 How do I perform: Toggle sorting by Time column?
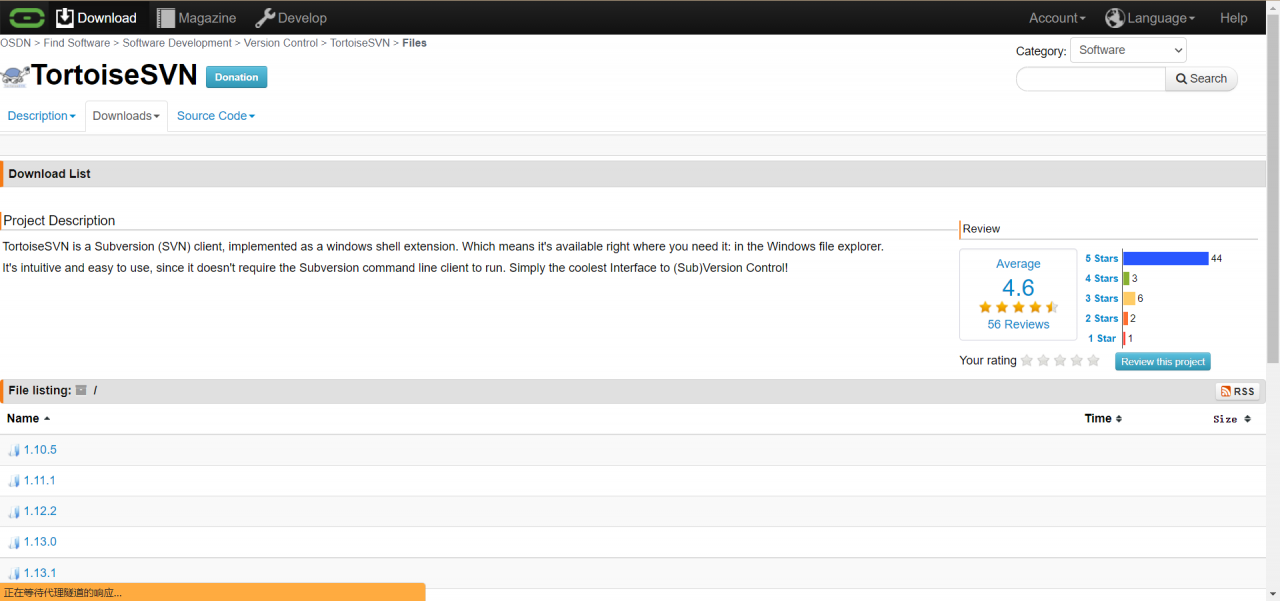point(1103,419)
